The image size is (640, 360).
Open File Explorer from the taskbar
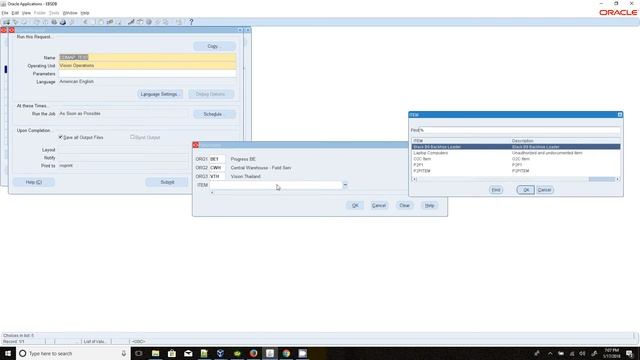click(156, 353)
